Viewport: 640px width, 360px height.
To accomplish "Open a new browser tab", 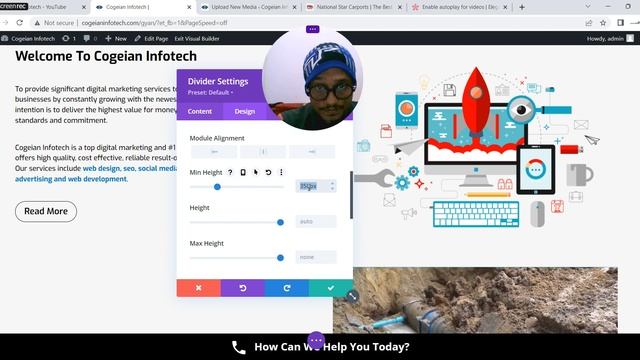I will tap(522, 7).
